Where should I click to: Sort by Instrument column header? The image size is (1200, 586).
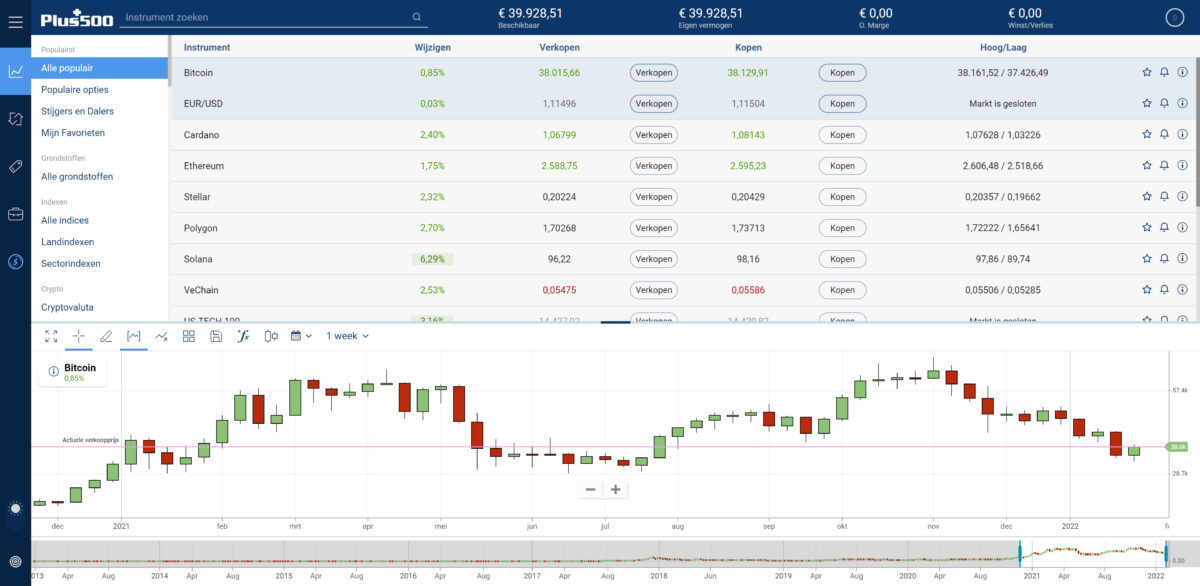tap(207, 47)
